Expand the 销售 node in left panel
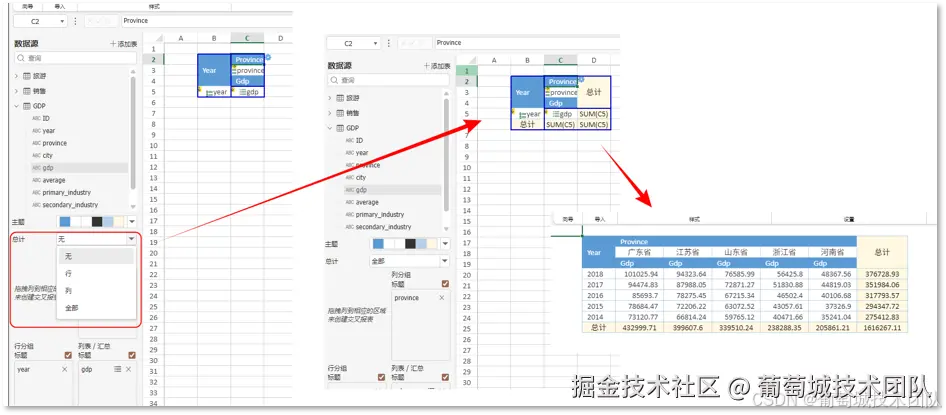This screenshot has height=415, width=946. point(16,91)
